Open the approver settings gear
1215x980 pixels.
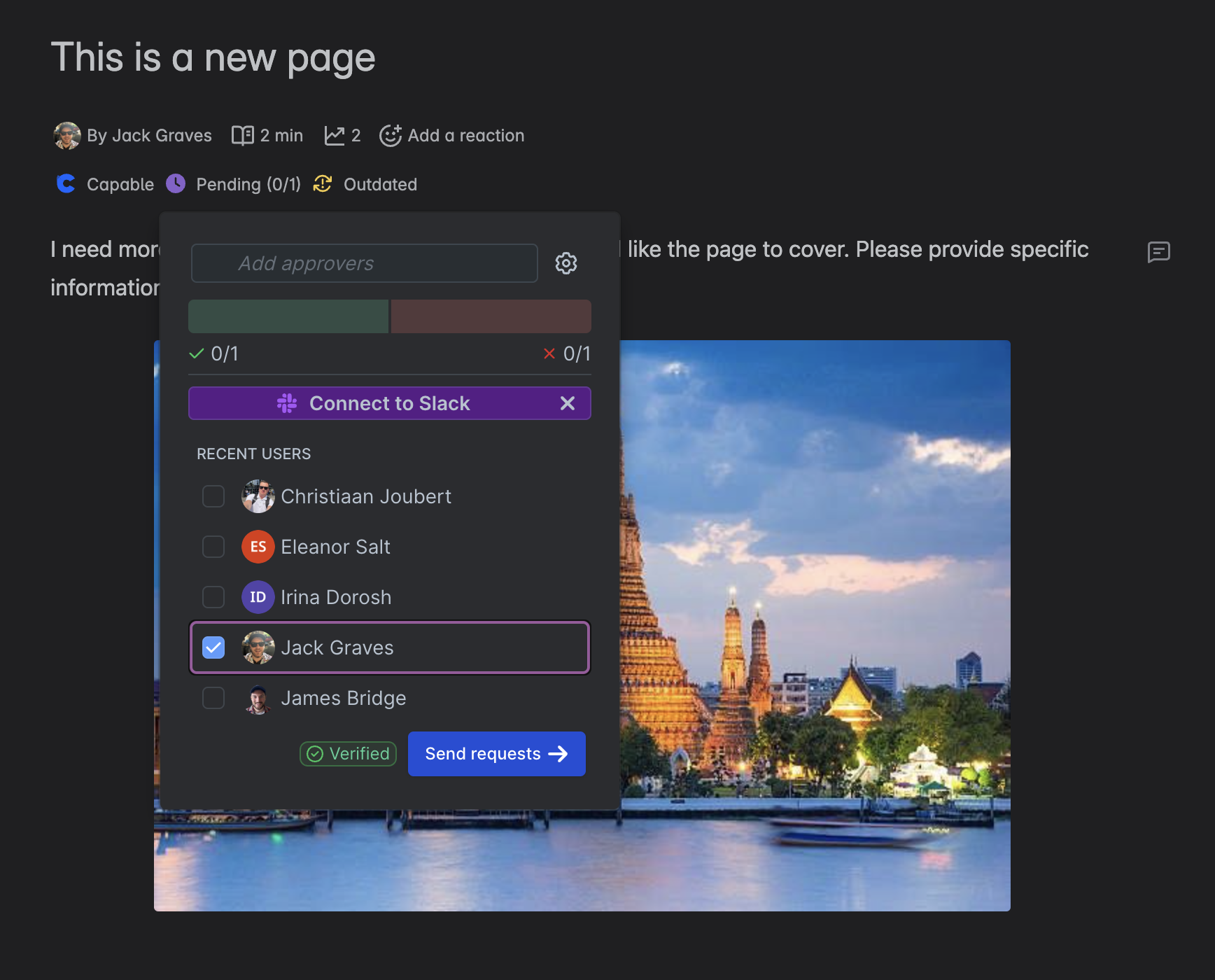[x=566, y=263]
